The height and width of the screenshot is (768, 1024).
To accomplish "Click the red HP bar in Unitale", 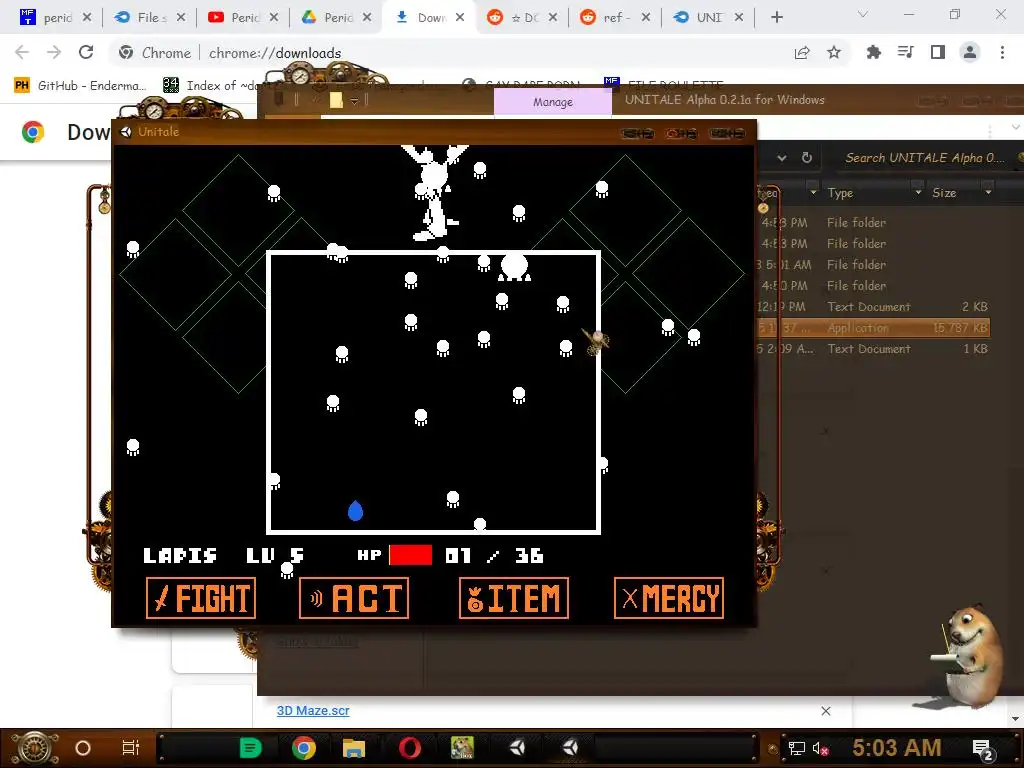I will [411, 555].
